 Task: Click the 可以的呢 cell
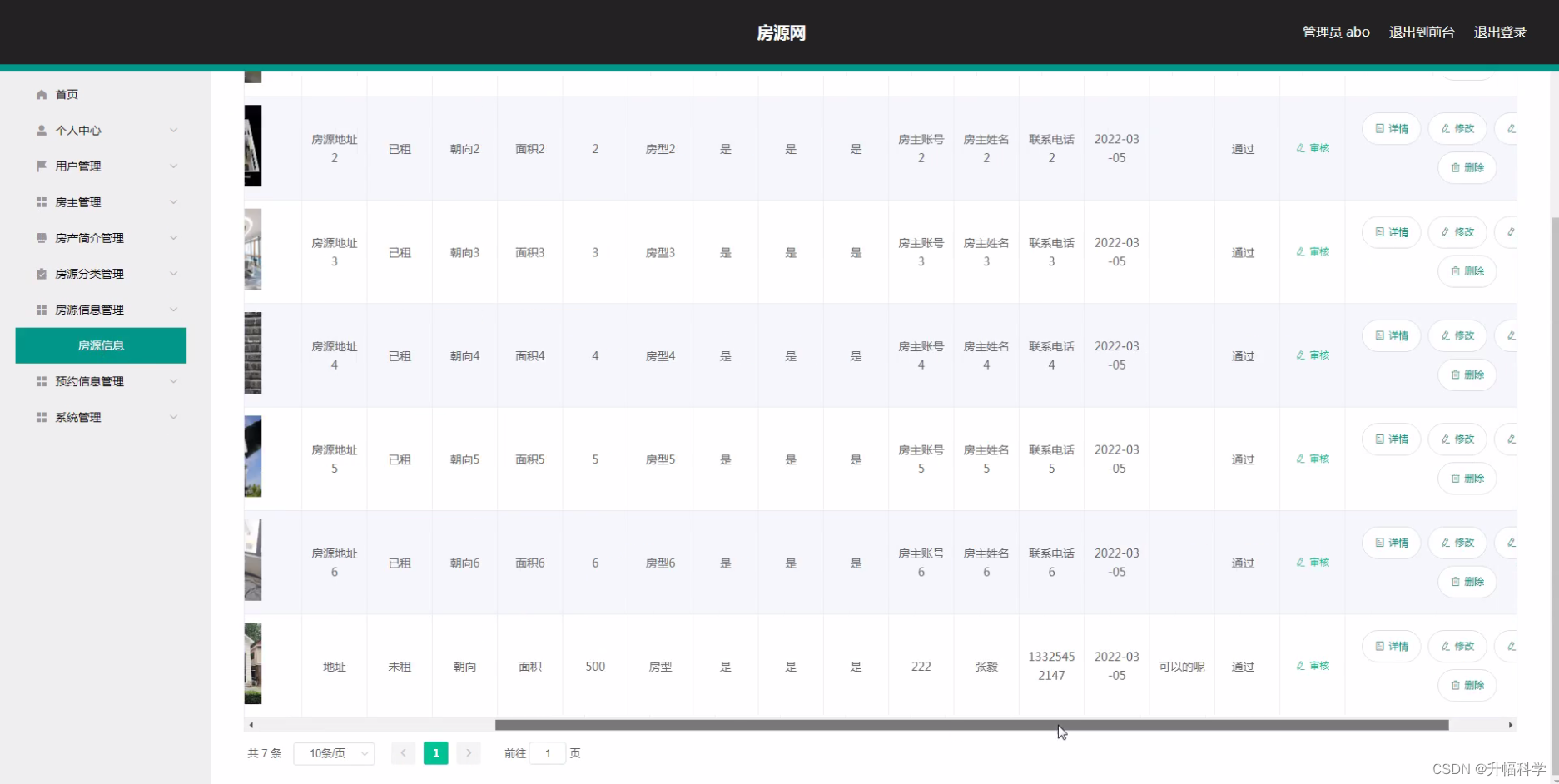1182,667
